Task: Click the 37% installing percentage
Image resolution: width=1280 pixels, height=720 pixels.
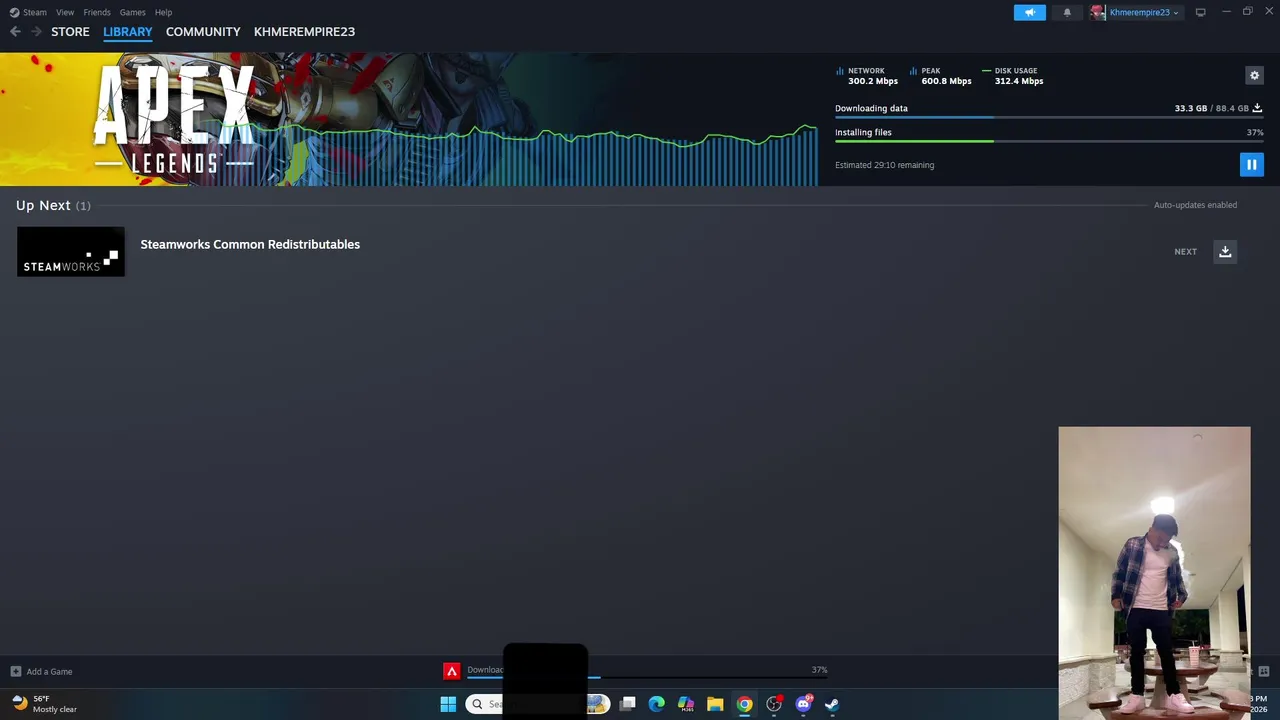Action: (x=1255, y=132)
